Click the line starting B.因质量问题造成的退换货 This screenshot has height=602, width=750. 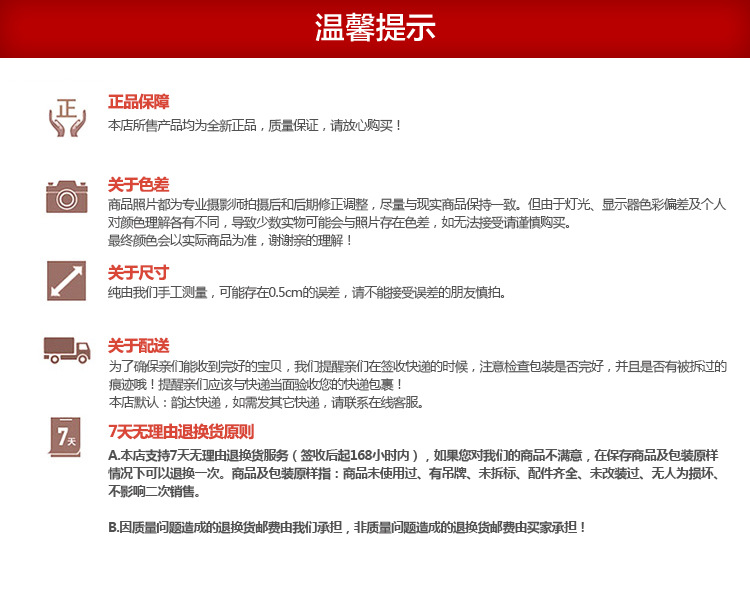pos(347,527)
